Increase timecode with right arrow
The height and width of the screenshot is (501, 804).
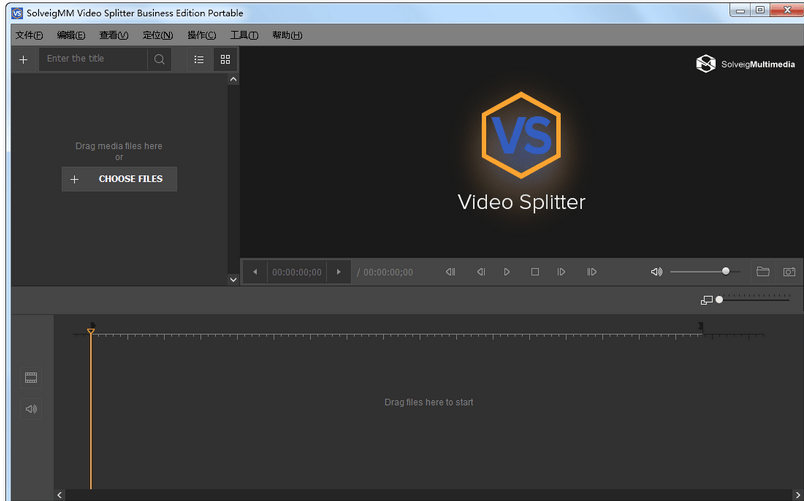pyautogui.click(x=339, y=272)
